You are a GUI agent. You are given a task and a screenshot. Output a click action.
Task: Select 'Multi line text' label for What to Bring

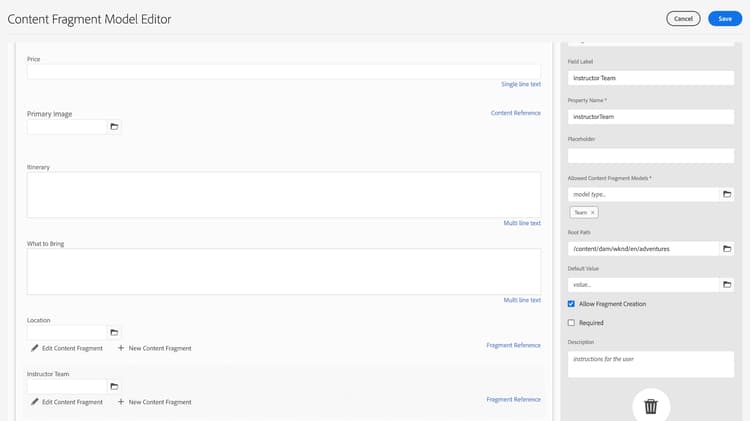[522, 300]
